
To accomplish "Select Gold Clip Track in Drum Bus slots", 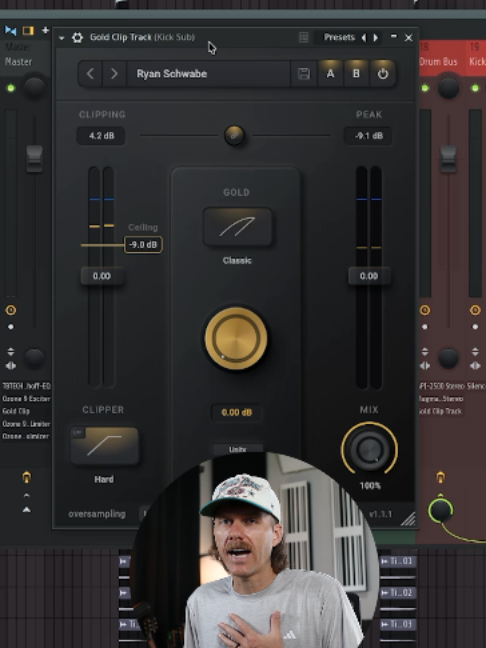I will pyautogui.click(x=441, y=411).
